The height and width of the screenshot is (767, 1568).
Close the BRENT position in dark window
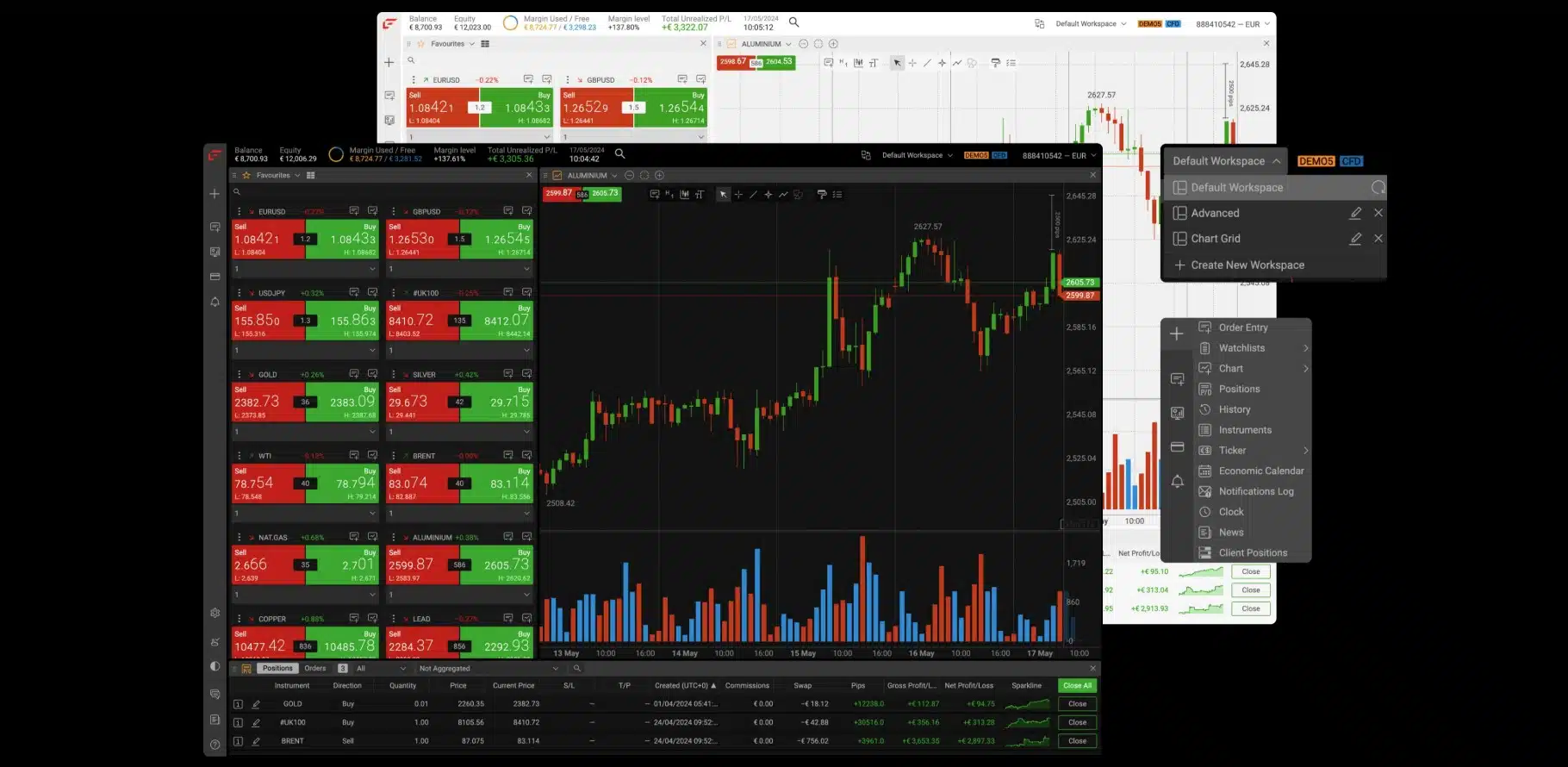click(x=1077, y=741)
